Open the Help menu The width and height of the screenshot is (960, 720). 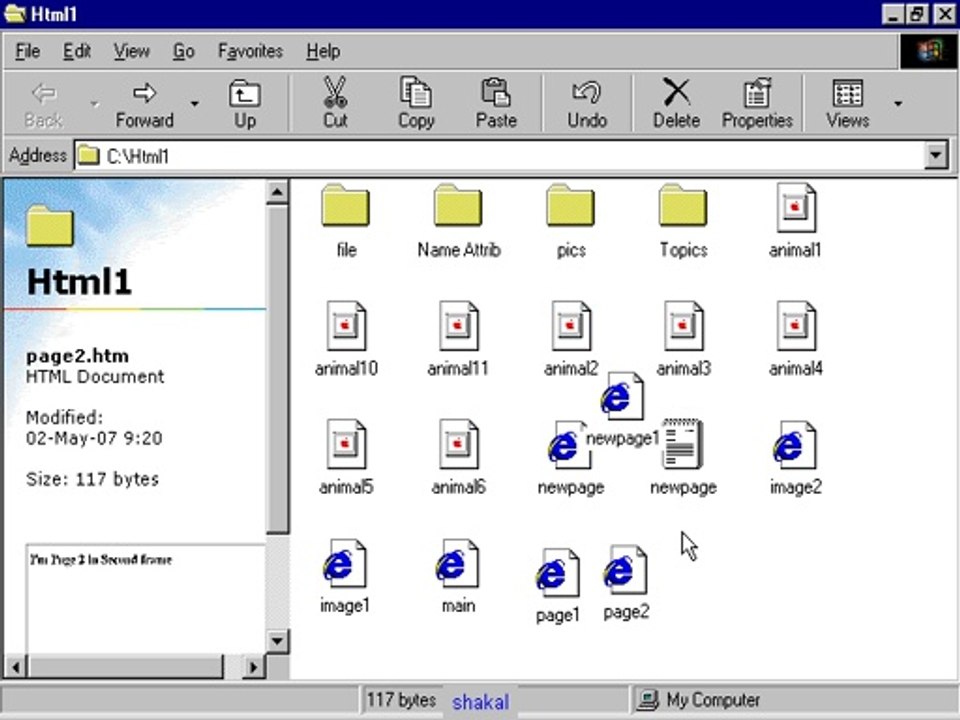coord(323,51)
